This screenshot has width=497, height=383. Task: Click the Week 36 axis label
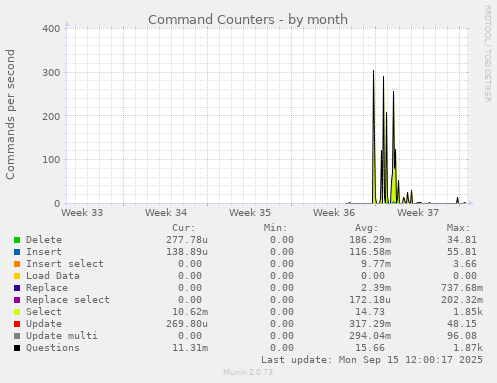pos(334,212)
